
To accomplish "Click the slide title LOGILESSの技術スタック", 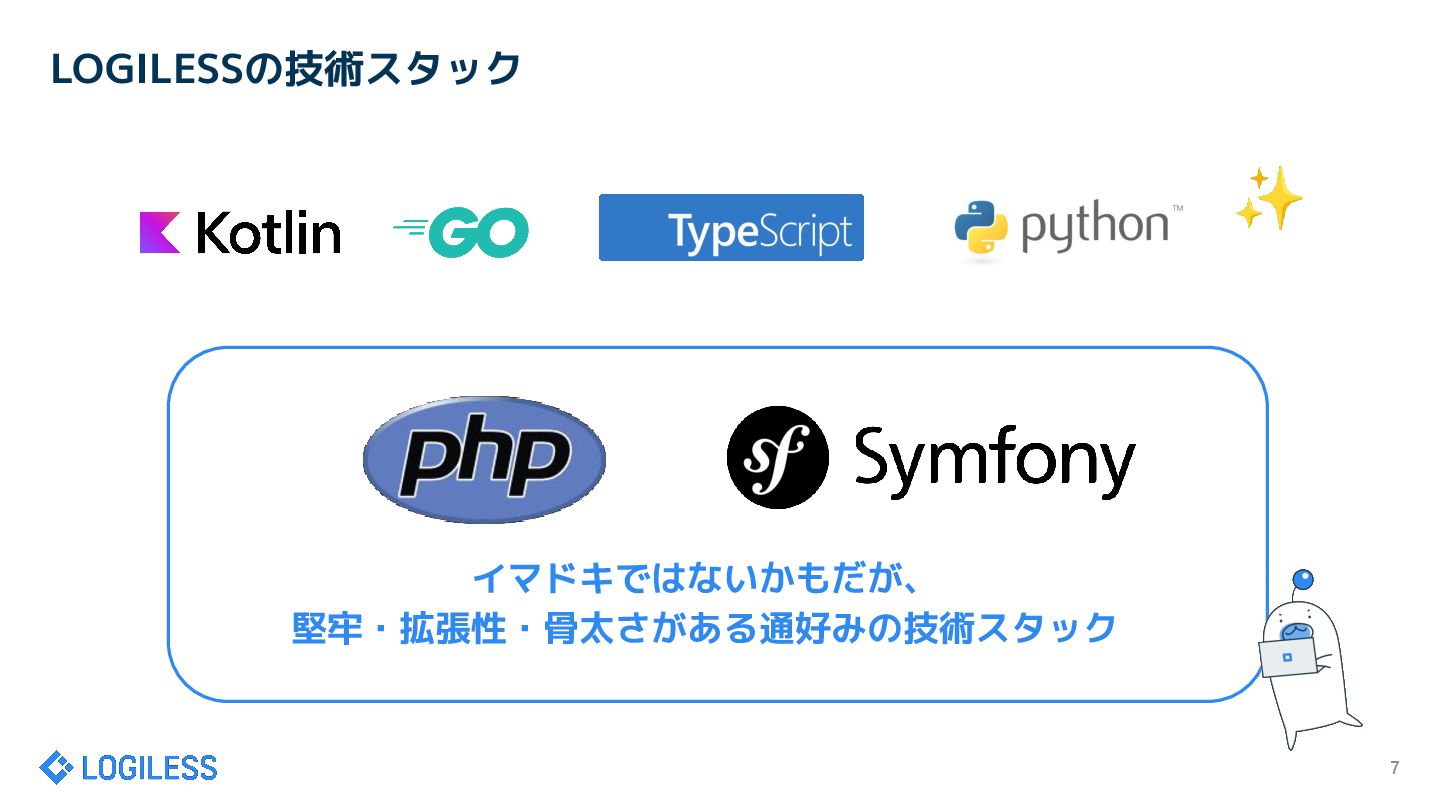I will coord(286,69).
